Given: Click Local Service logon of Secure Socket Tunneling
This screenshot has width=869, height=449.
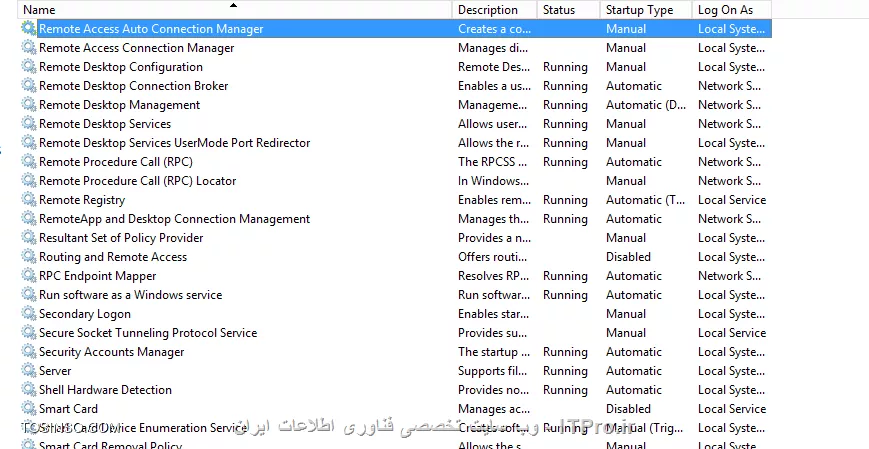Looking at the screenshot, I should (x=732, y=333).
